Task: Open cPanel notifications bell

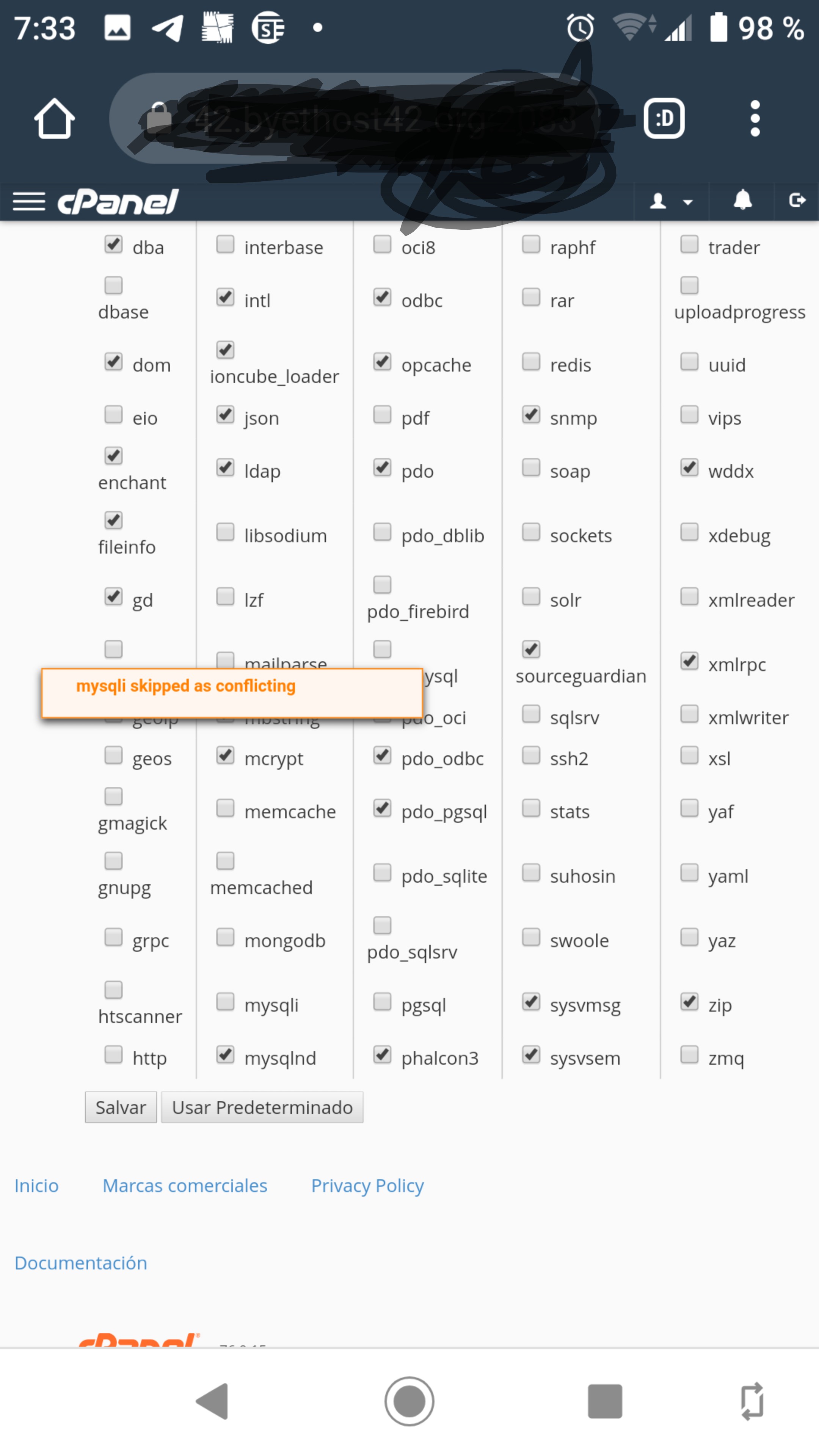Action: click(x=742, y=200)
